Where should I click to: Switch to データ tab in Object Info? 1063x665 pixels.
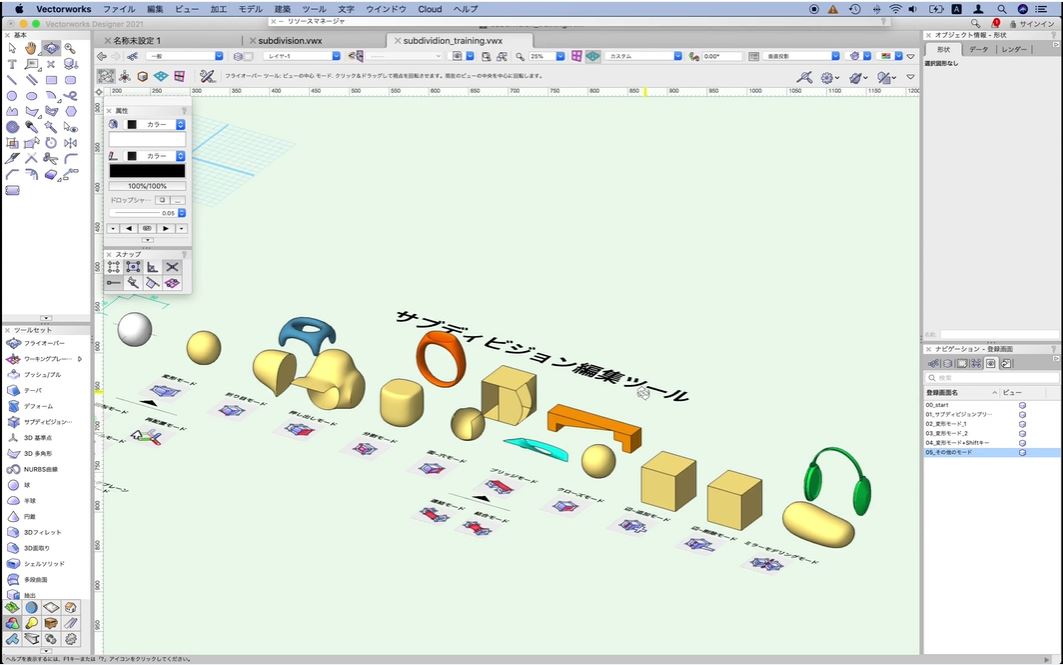click(x=978, y=49)
